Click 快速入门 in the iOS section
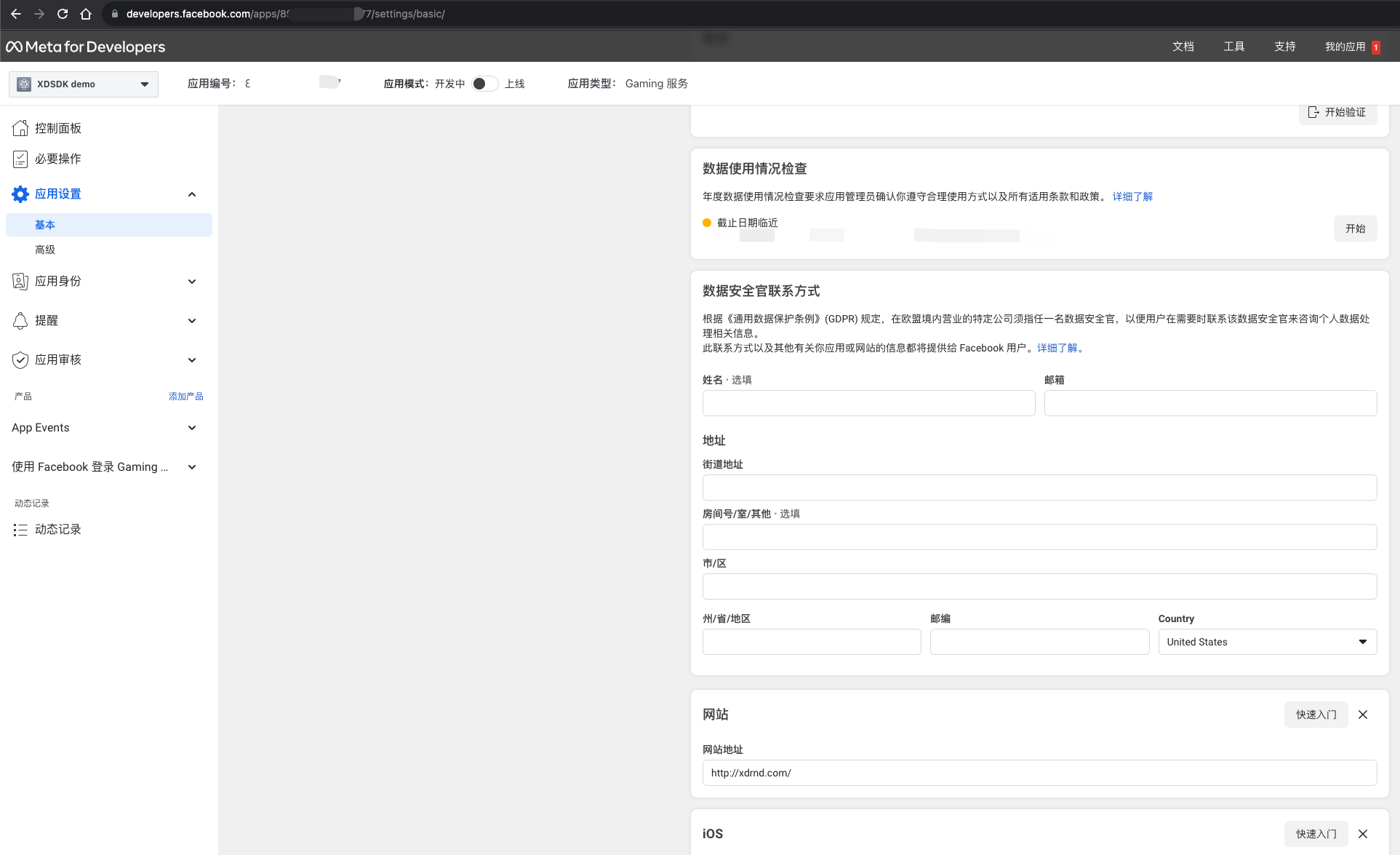Screen dimensions: 1400x855 pos(1316,834)
